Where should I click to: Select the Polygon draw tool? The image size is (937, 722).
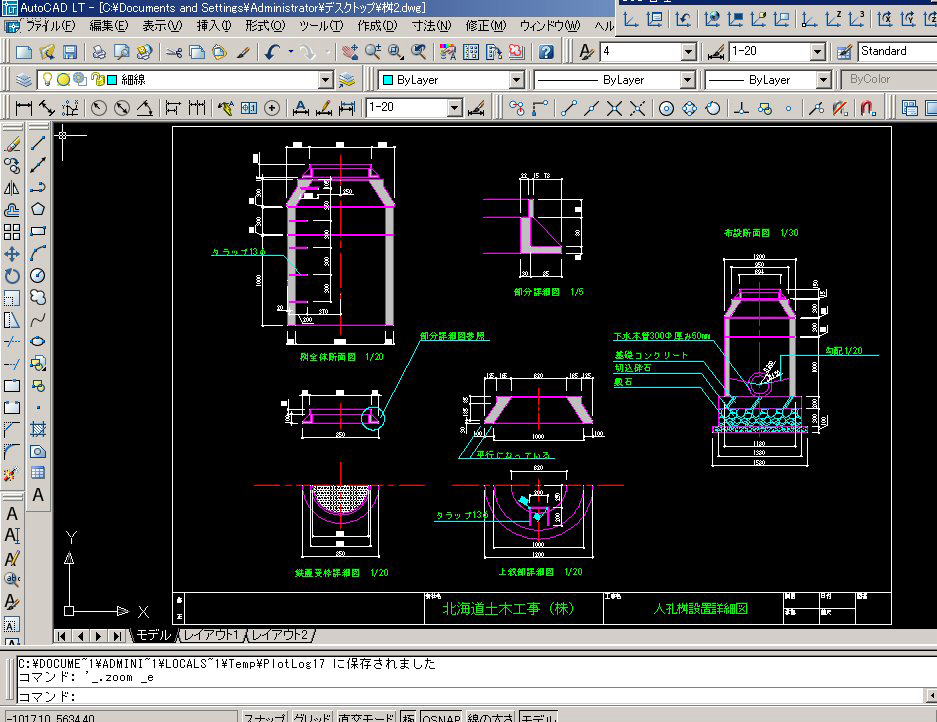(38, 209)
